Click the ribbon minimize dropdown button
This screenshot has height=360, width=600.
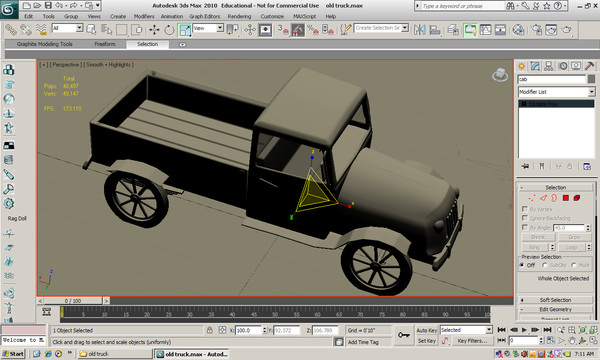183,44
